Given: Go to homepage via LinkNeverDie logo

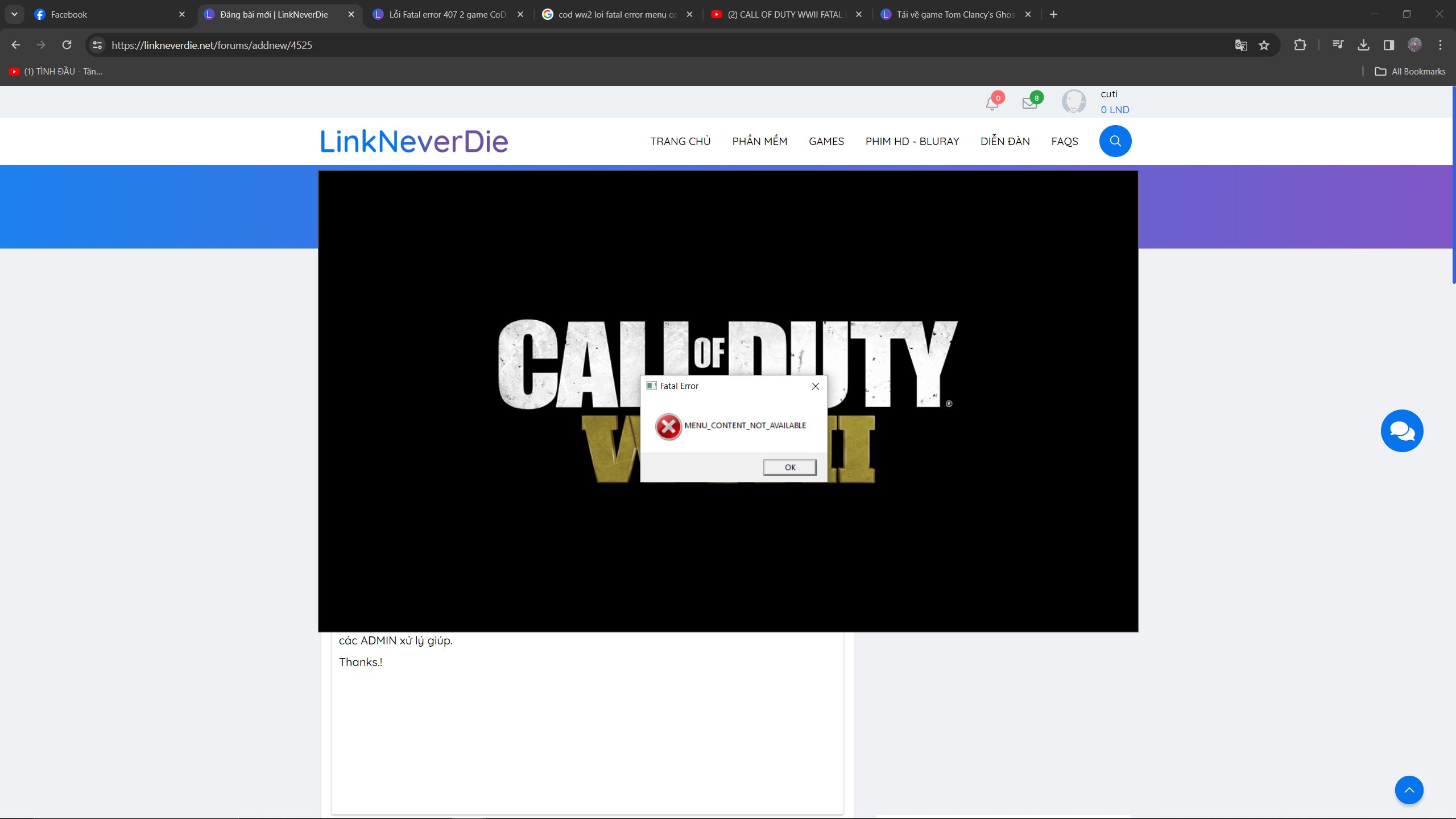Looking at the screenshot, I should click(413, 140).
